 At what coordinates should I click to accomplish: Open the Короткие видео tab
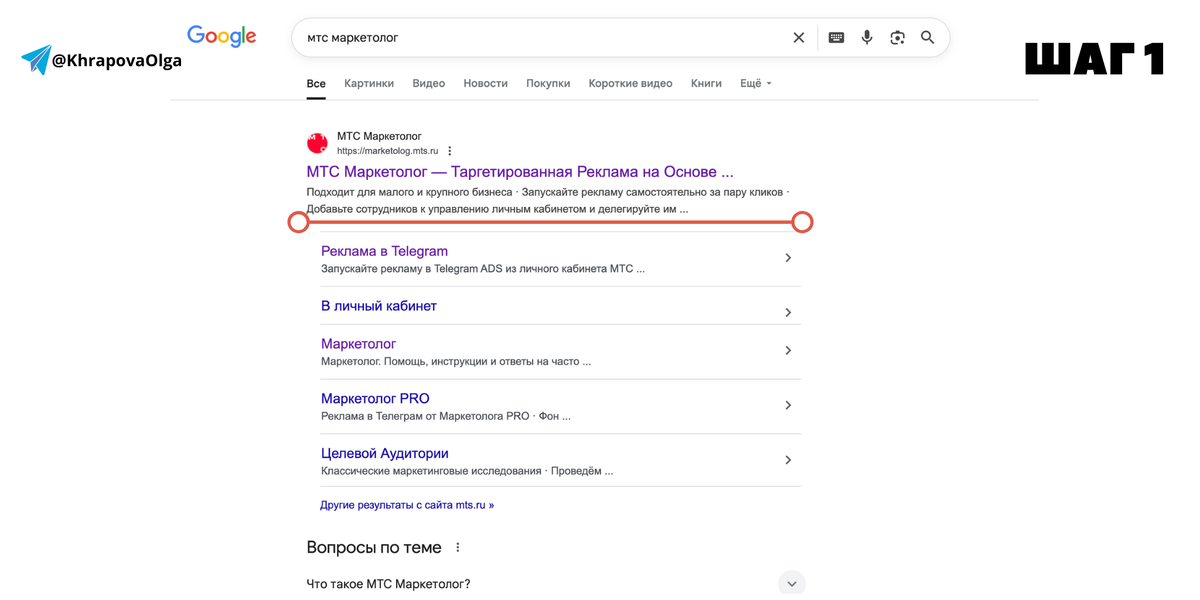[x=630, y=84]
